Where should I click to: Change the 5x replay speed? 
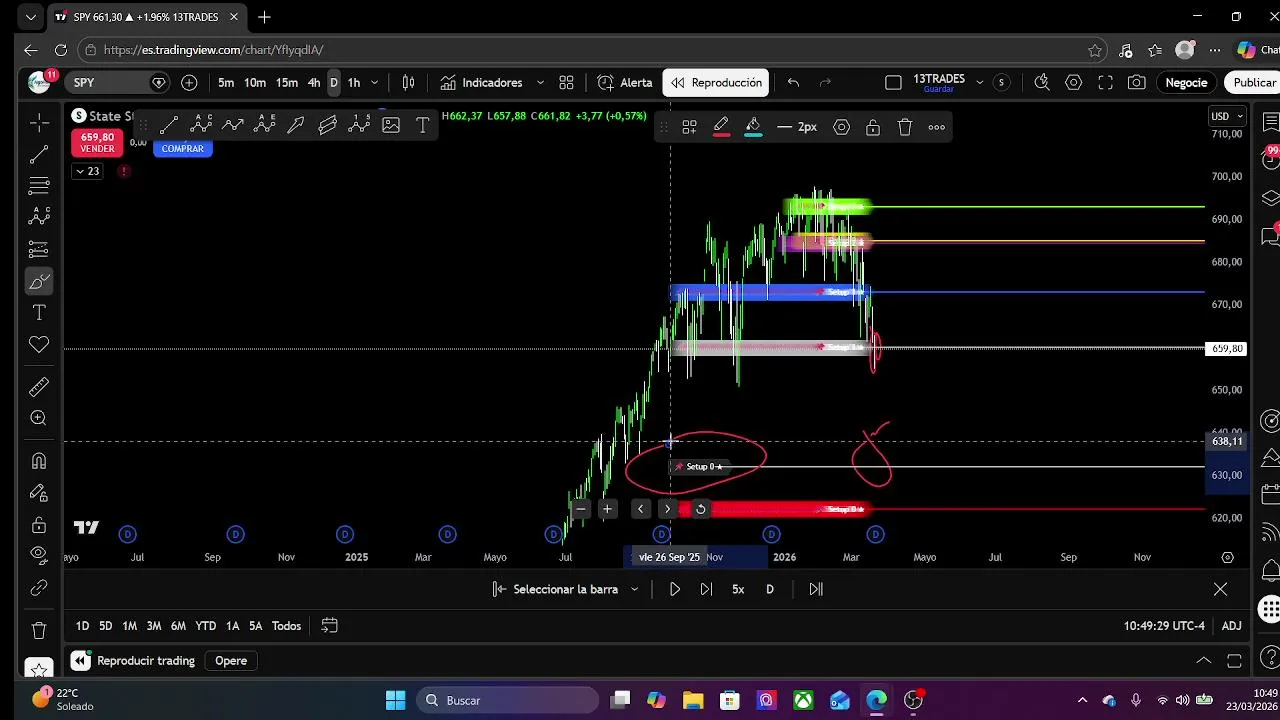point(738,590)
